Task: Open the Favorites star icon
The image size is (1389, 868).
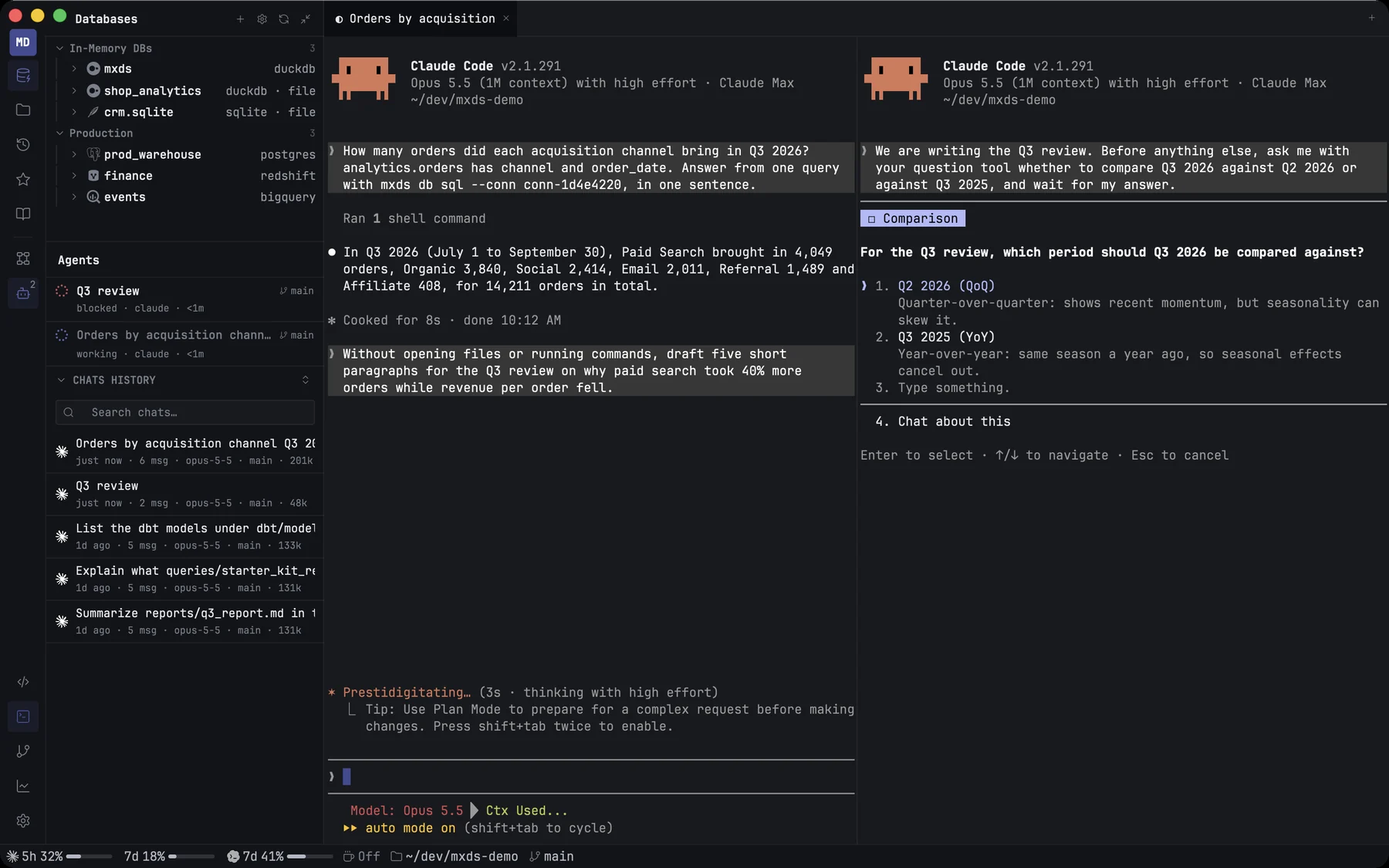Action: (23, 179)
